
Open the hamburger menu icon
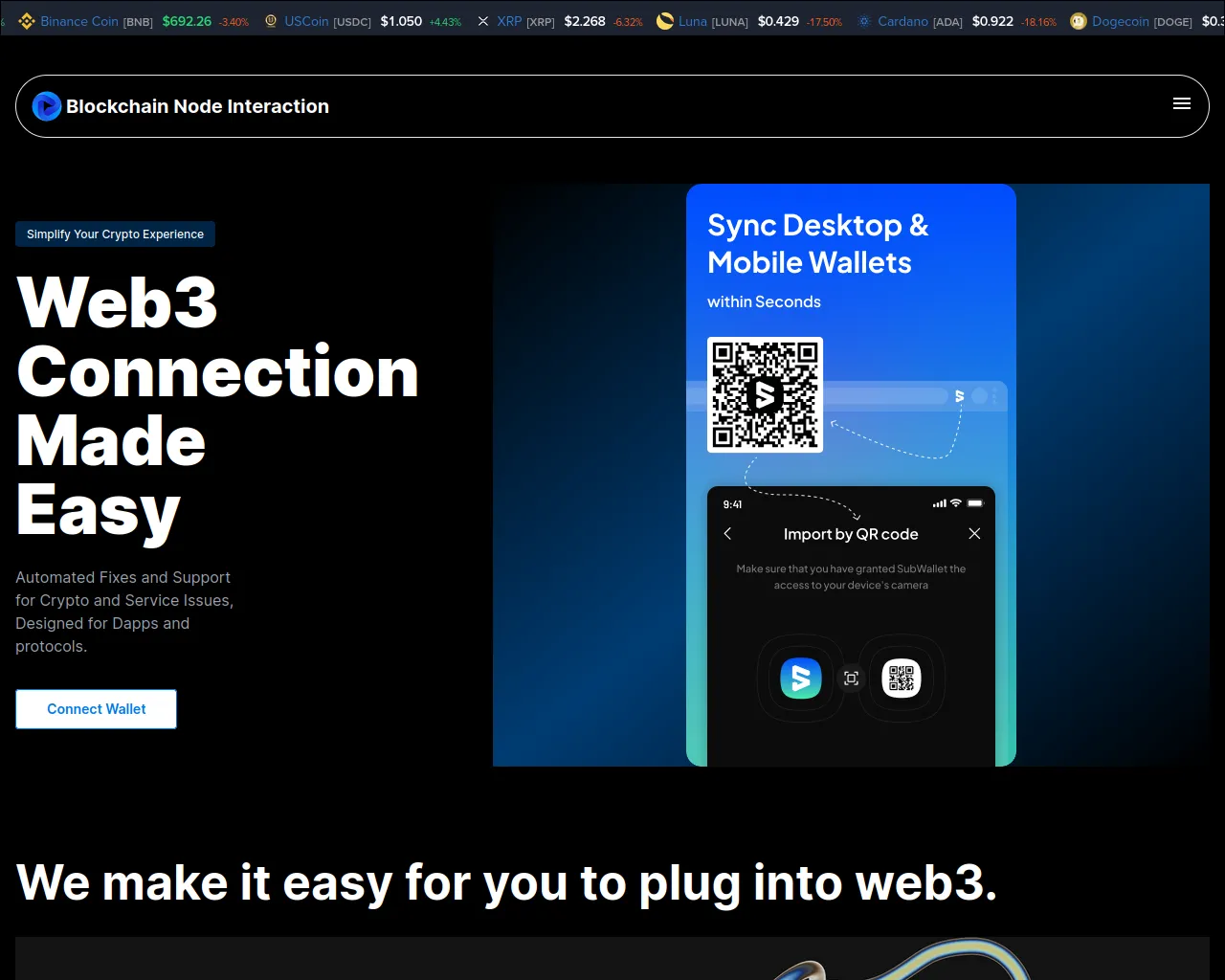1182,103
